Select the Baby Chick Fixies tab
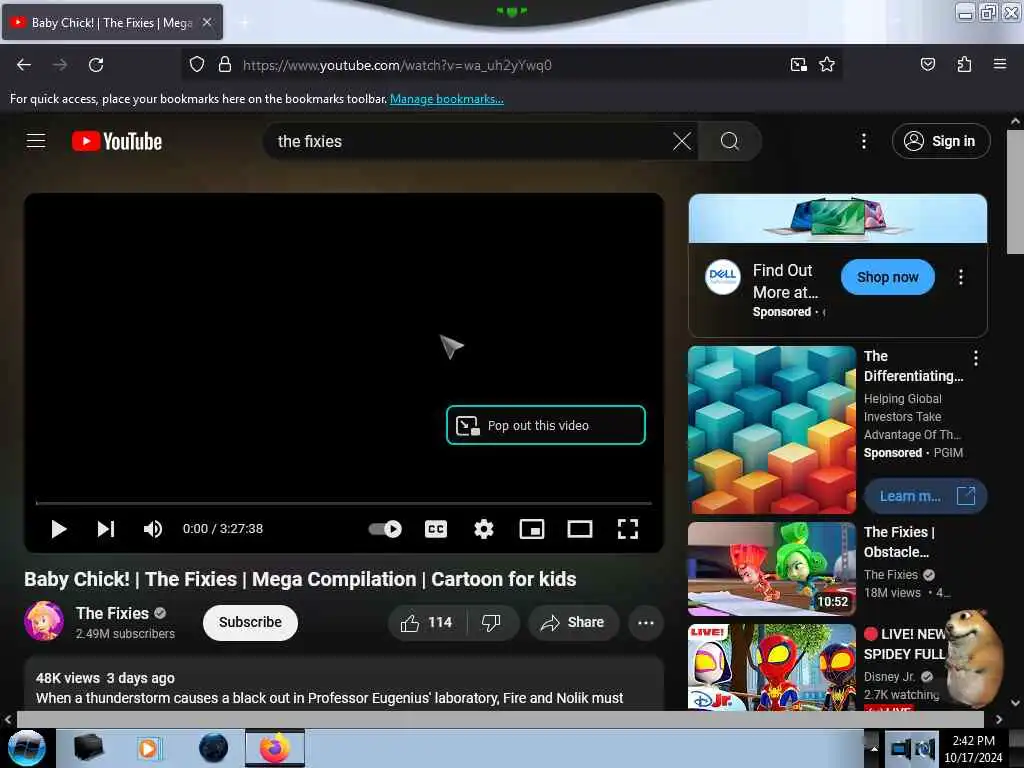The height and width of the screenshot is (768, 1024). click(112, 22)
